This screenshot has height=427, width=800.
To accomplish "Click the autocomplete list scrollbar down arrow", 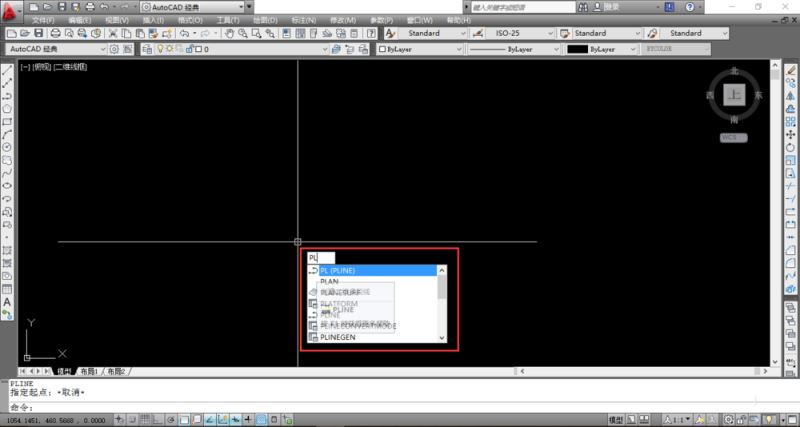I will click(x=442, y=338).
